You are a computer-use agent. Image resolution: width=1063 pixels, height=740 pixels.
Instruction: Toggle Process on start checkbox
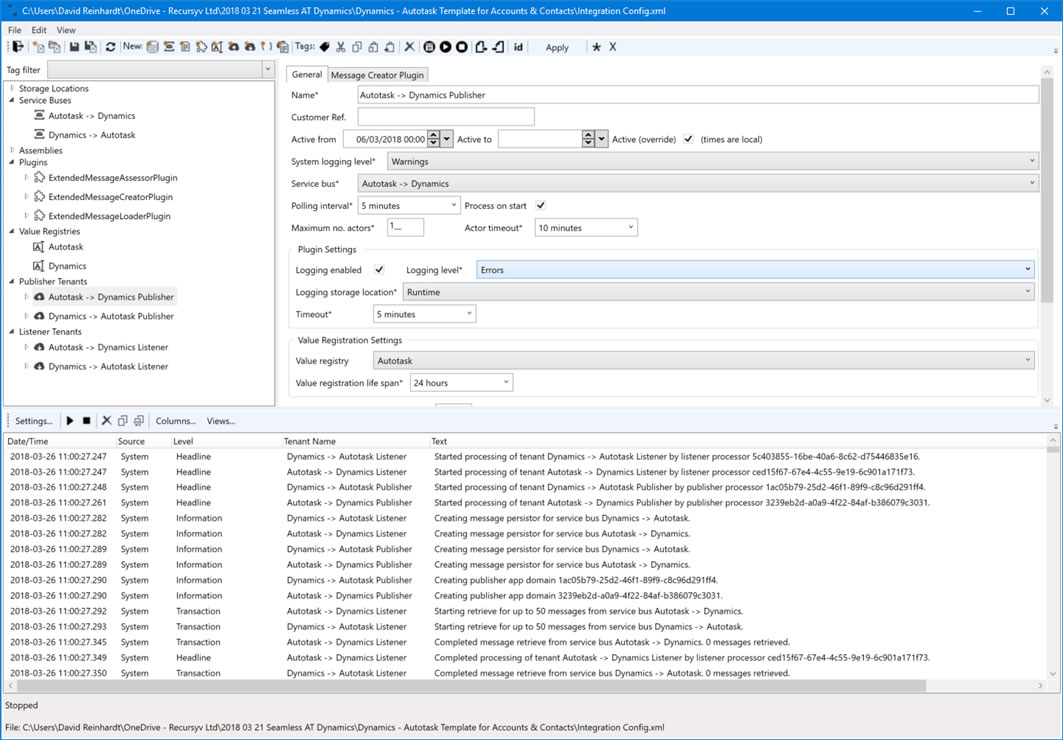click(x=540, y=205)
